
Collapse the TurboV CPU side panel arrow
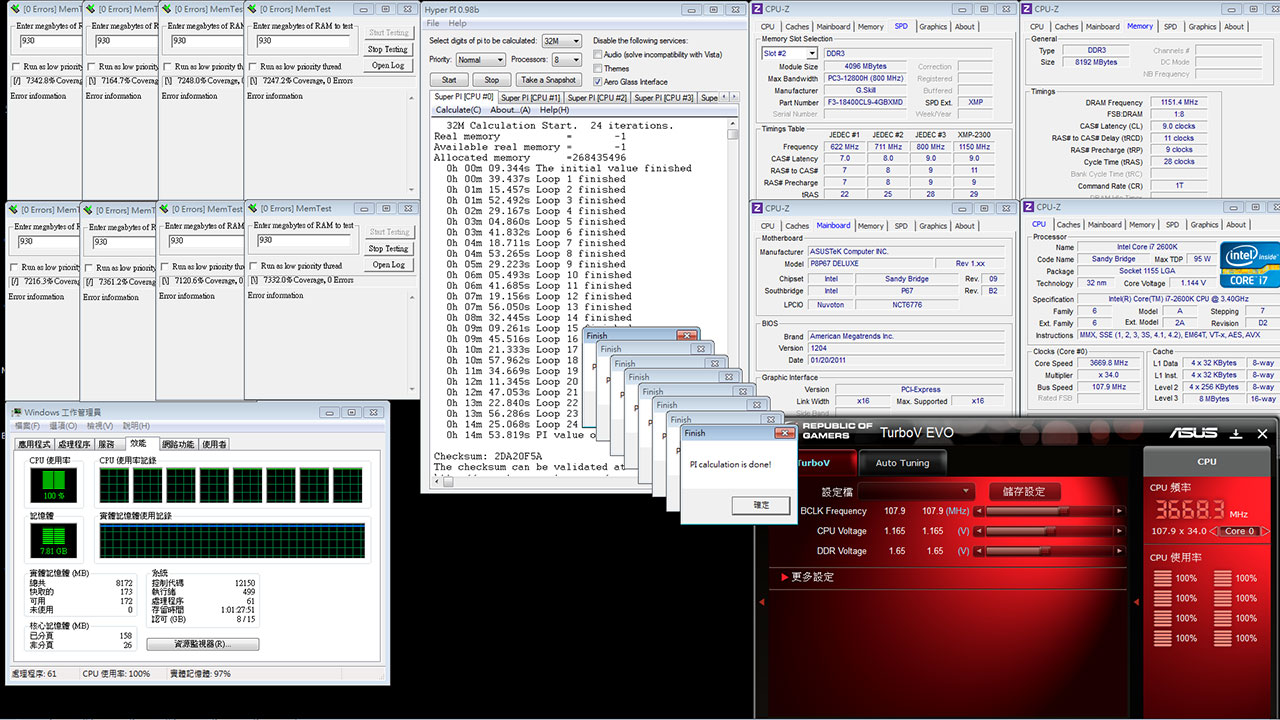pos(1137,602)
